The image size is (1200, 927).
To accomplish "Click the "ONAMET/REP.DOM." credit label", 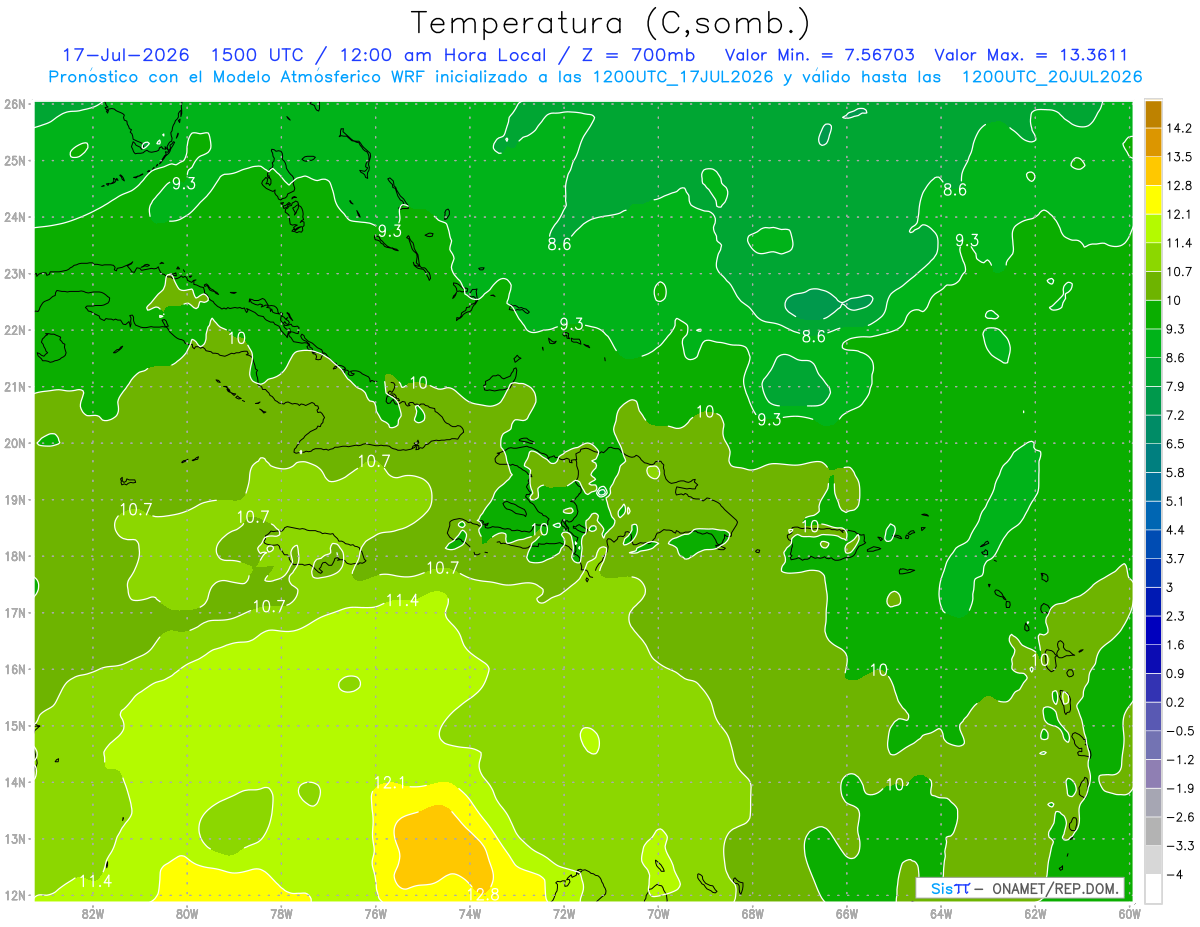I will tap(1054, 888).
